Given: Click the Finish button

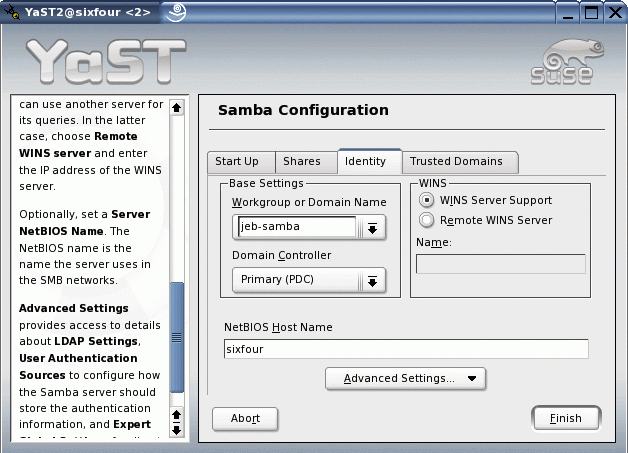Looking at the screenshot, I should (x=566, y=419).
